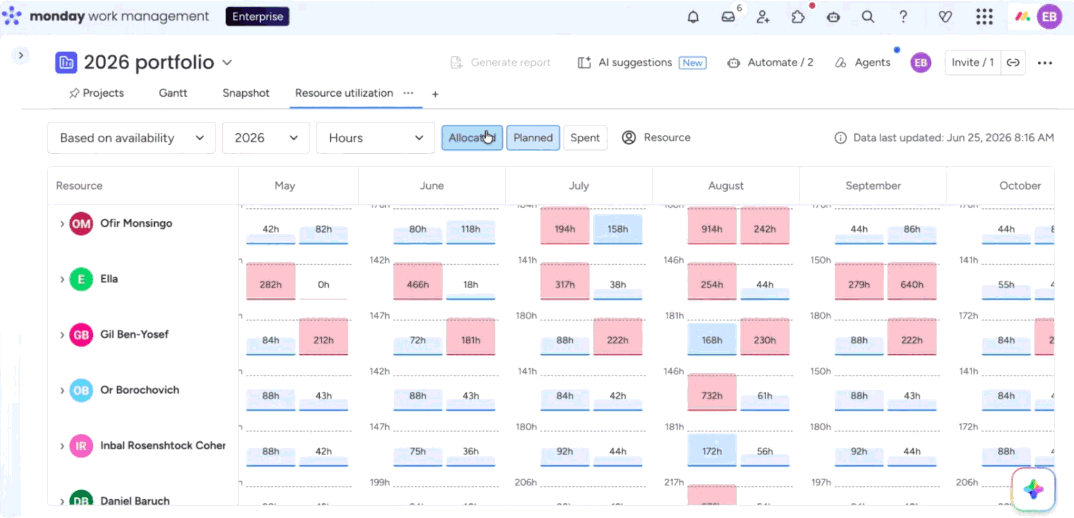Image resolution: width=1074 pixels, height=518 pixels.
Task: Add a new view with plus icon
Action: [x=435, y=94]
